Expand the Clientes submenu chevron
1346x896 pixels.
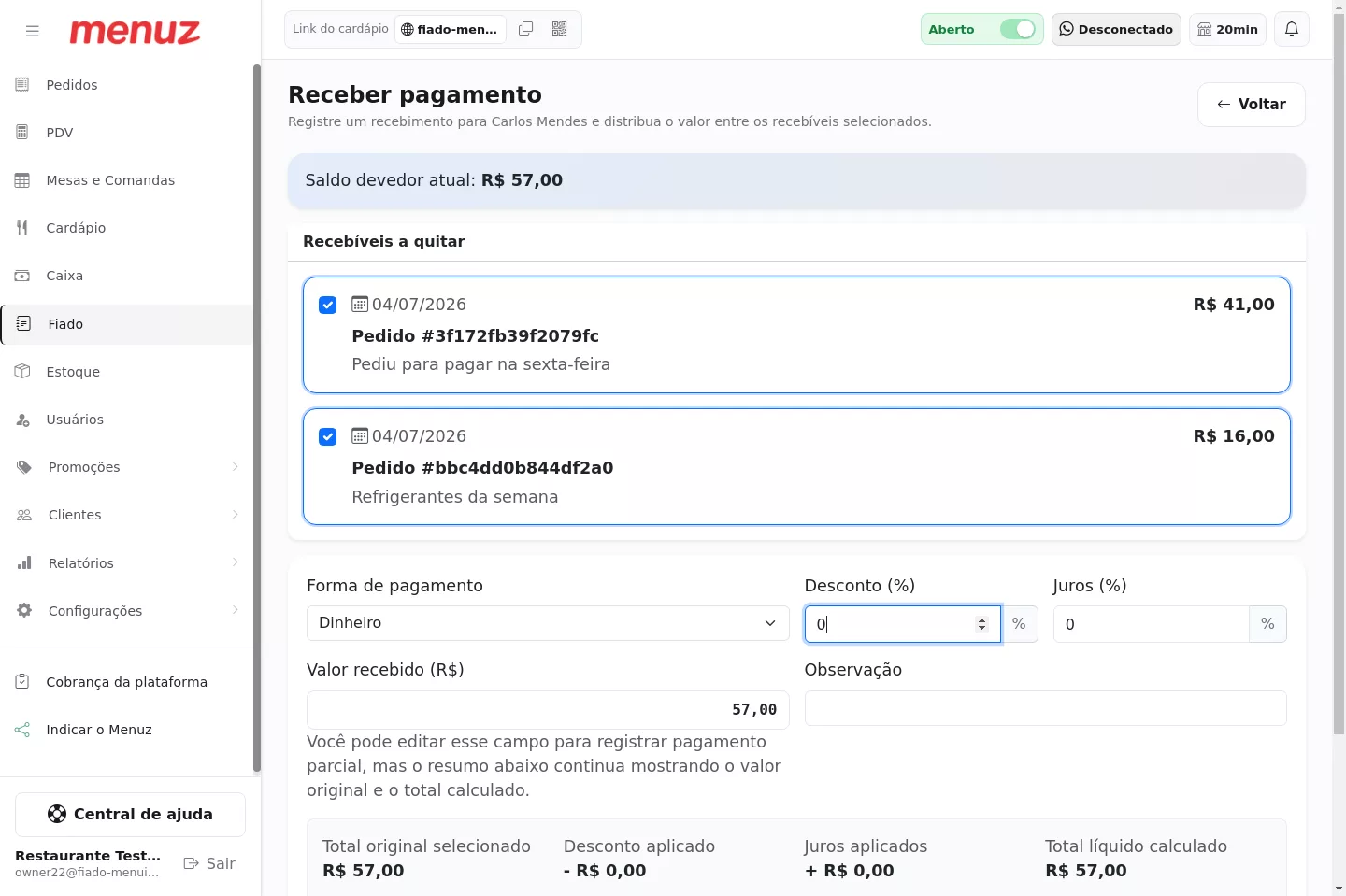(x=236, y=515)
